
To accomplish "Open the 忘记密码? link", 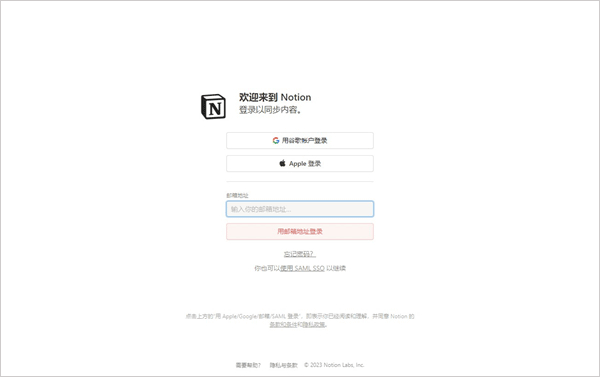I will [x=300, y=254].
